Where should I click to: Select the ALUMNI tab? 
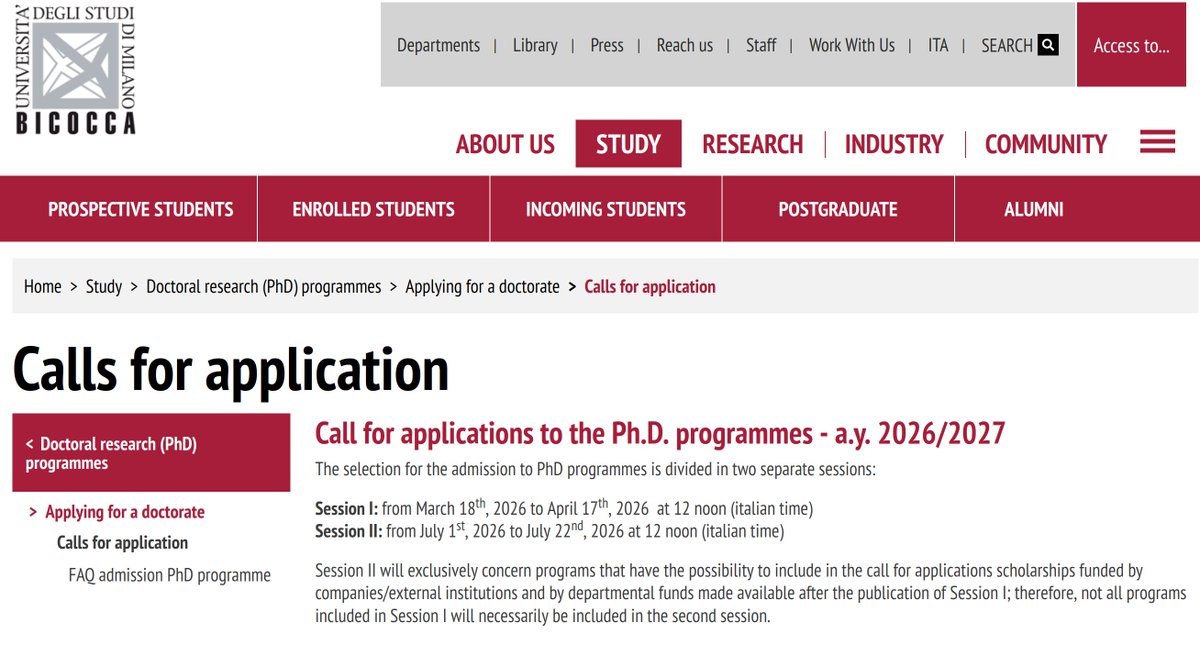coord(1034,209)
